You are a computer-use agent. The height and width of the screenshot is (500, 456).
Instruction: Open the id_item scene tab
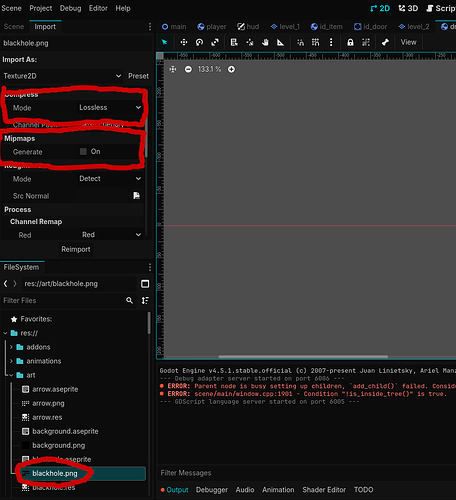327,27
